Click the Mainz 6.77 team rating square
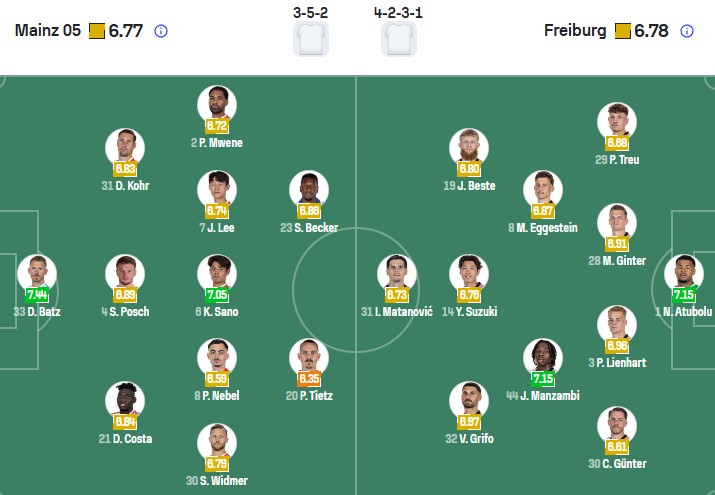Image resolution: width=715 pixels, height=495 pixels. tap(97, 31)
